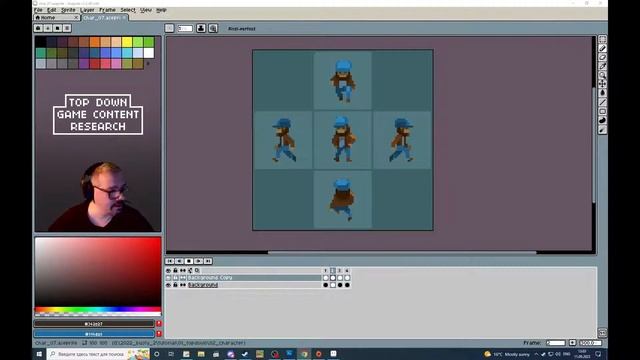Open the Sprite menu
This screenshot has width=640, height=360.
pyautogui.click(x=68, y=10)
